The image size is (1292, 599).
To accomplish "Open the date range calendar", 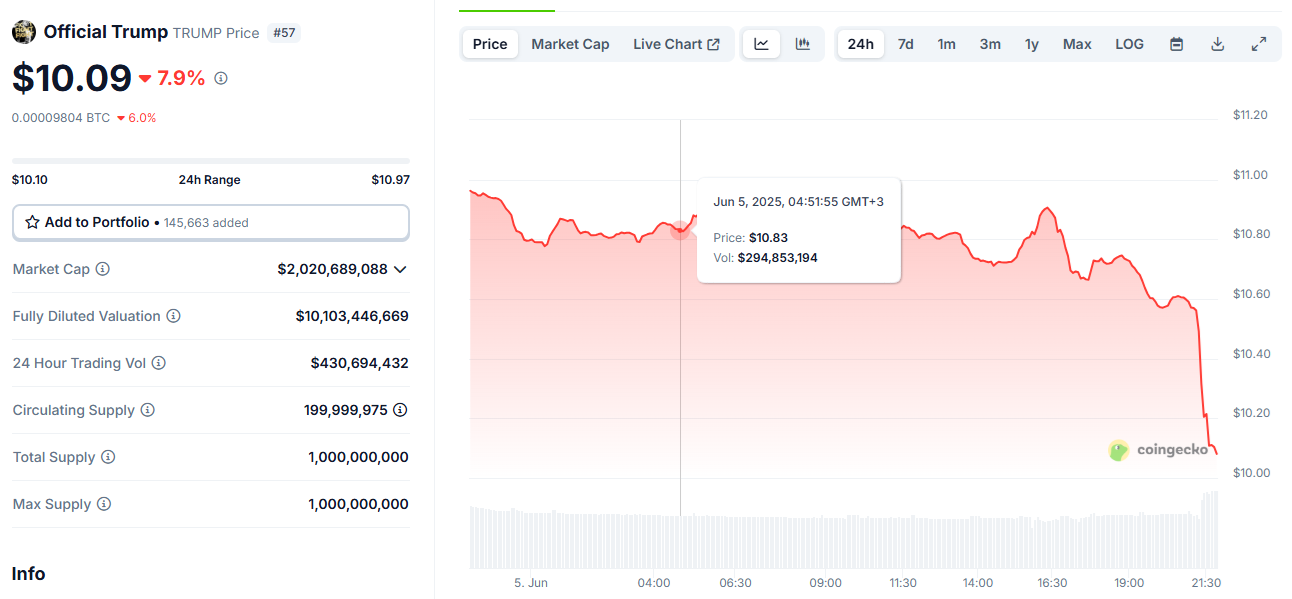I will coord(1177,44).
